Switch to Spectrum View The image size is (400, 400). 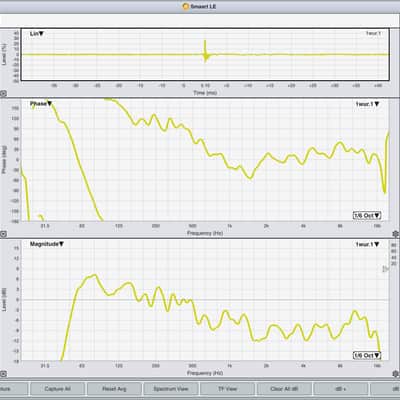[x=171, y=389]
